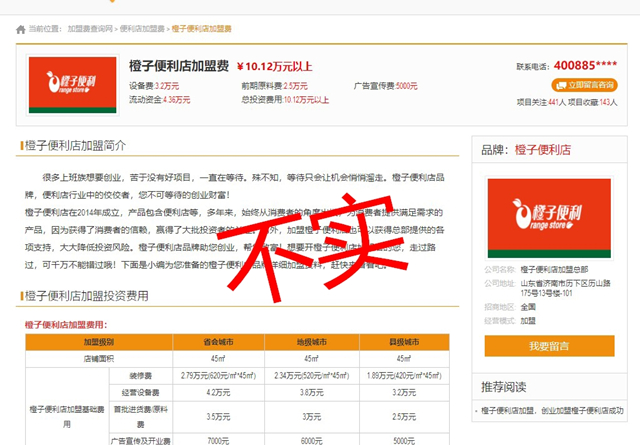
Task: Click the 招商地区 value 全国
Action: (528, 307)
